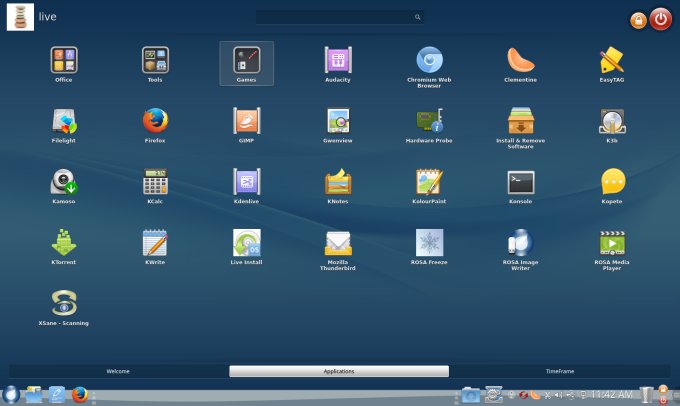Launch Gwenview image viewer

click(338, 125)
